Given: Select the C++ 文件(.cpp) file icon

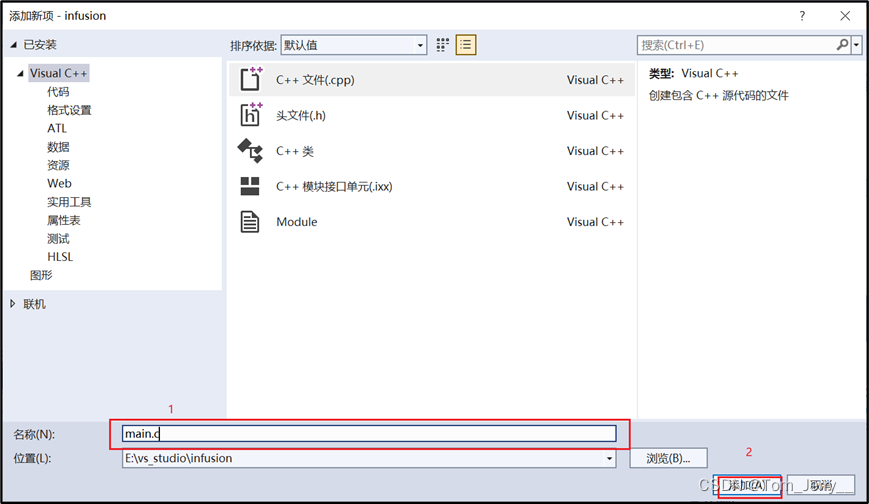Looking at the screenshot, I should pyautogui.click(x=251, y=79).
